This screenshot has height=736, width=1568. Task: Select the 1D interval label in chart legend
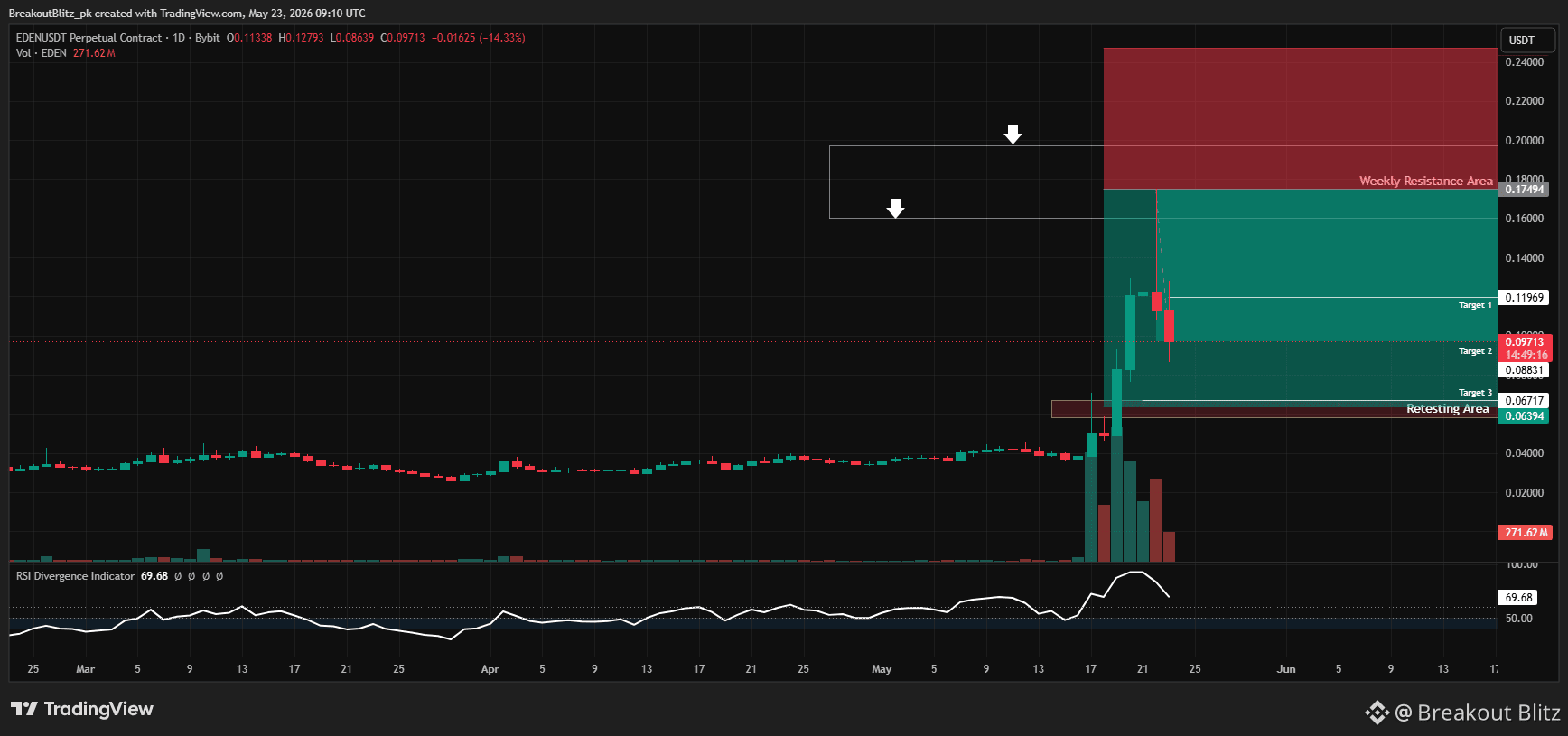point(179,38)
